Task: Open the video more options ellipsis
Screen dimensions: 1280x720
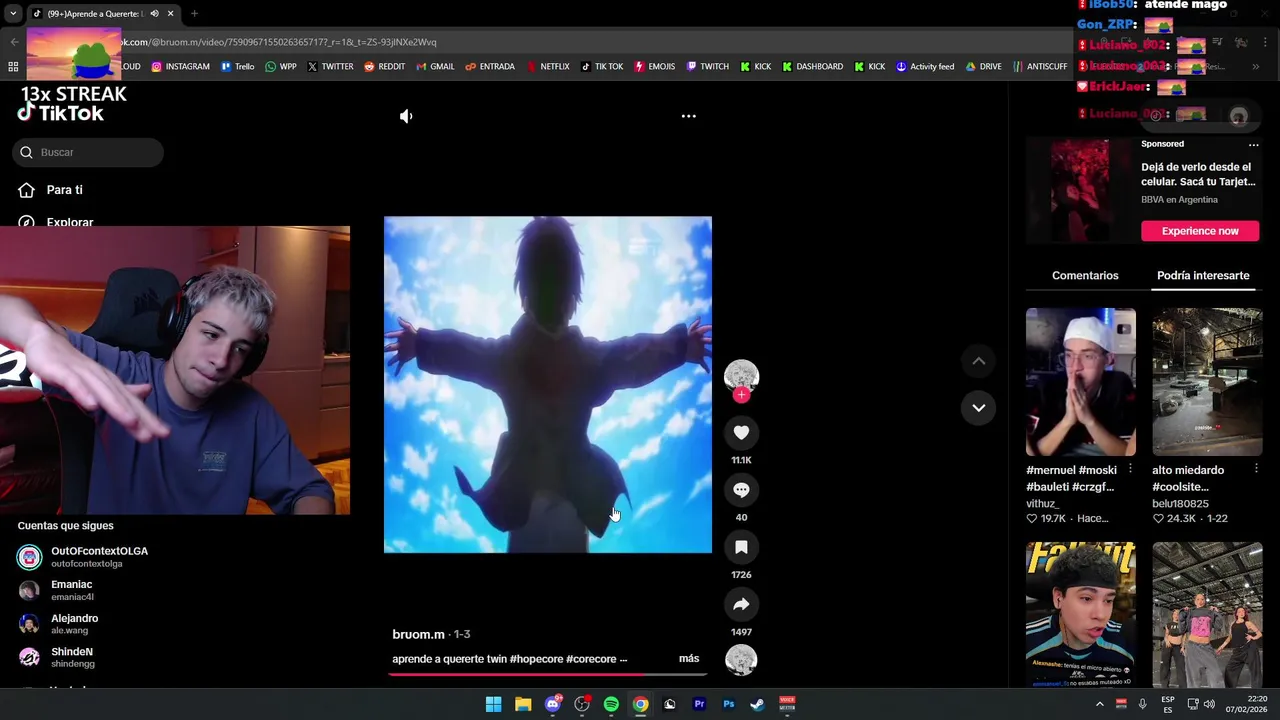Action: [x=688, y=116]
